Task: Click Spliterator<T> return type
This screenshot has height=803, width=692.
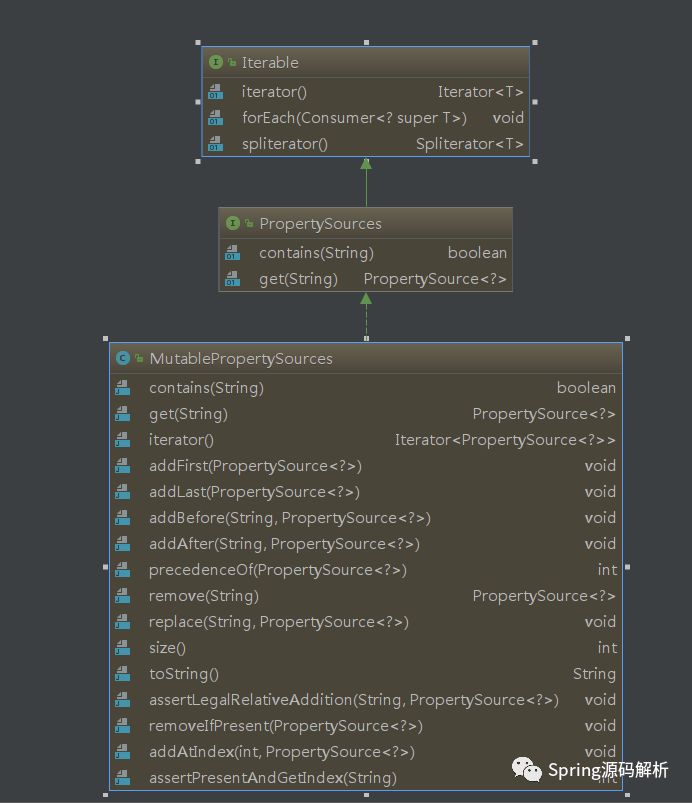Action: [x=470, y=144]
